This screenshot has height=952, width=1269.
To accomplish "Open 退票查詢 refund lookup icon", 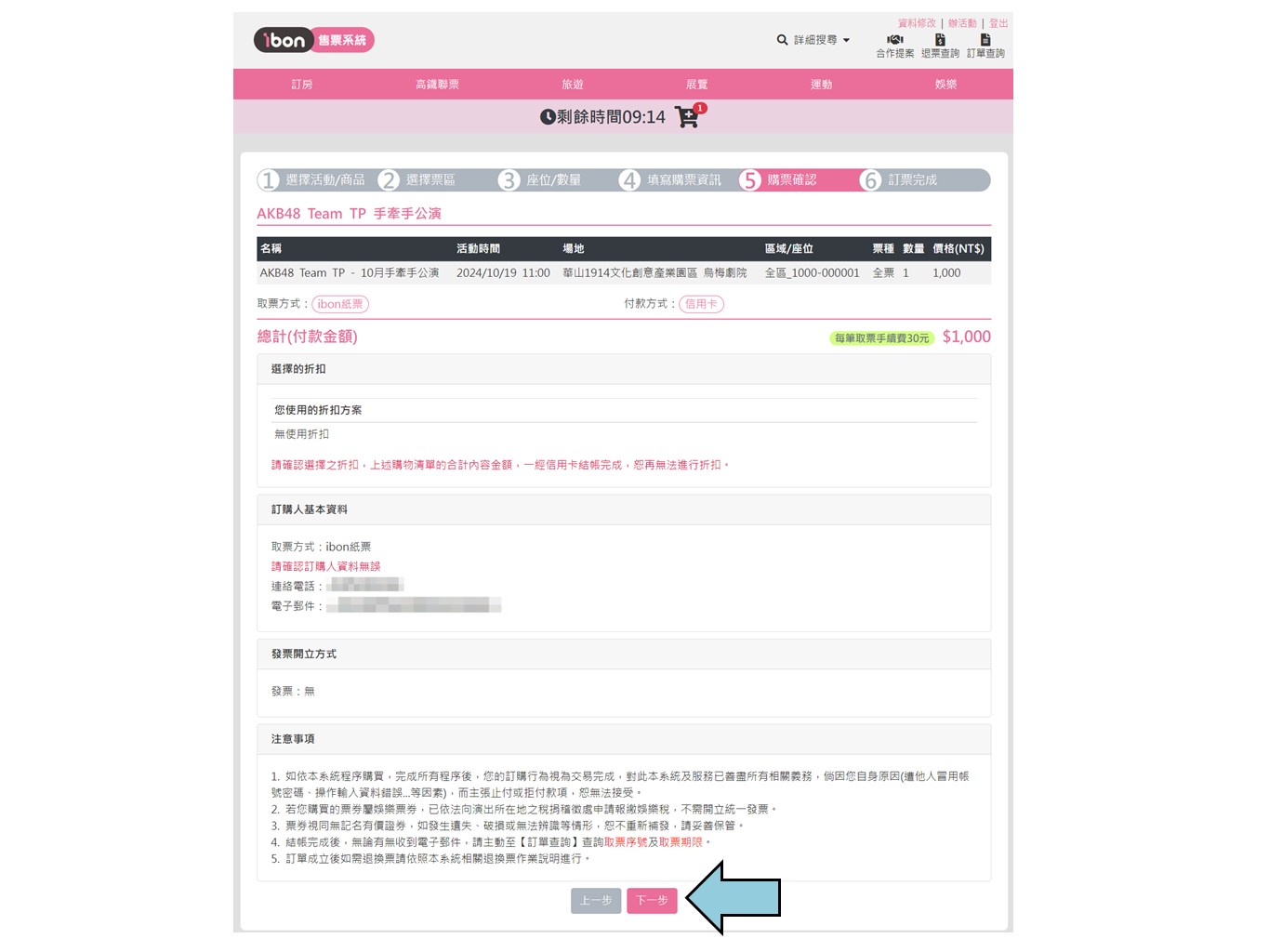I will click(x=940, y=40).
